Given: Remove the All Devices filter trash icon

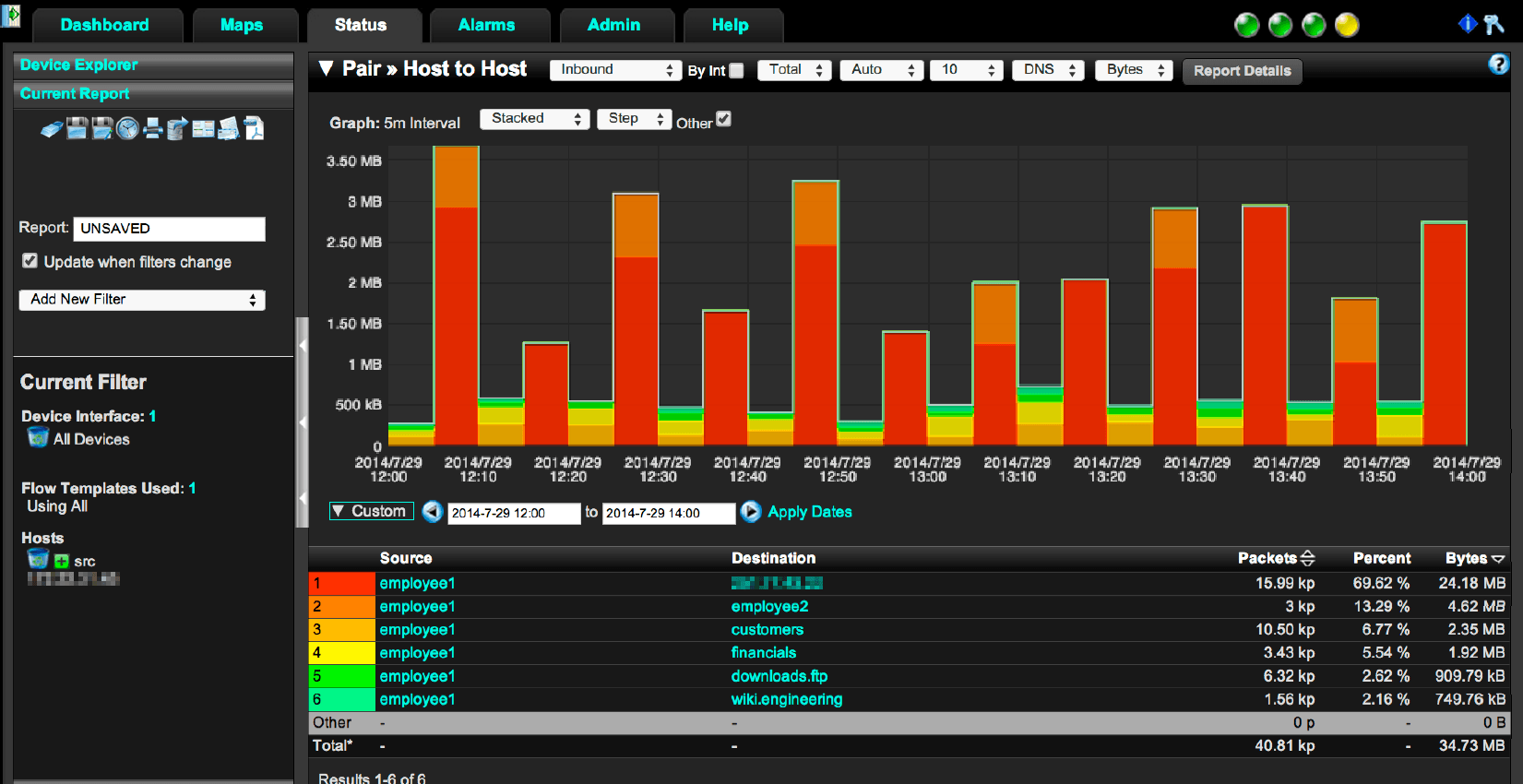Looking at the screenshot, I should [x=38, y=437].
